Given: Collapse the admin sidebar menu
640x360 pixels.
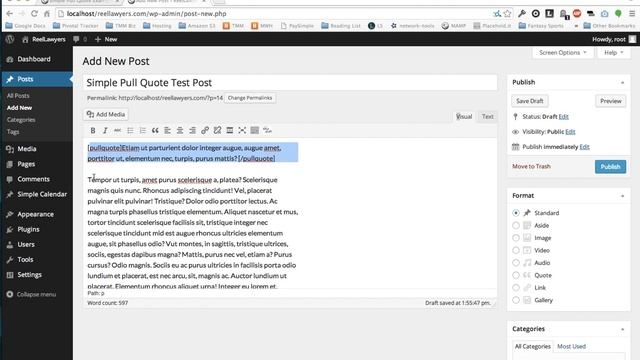Looking at the screenshot, I should (31, 294).
